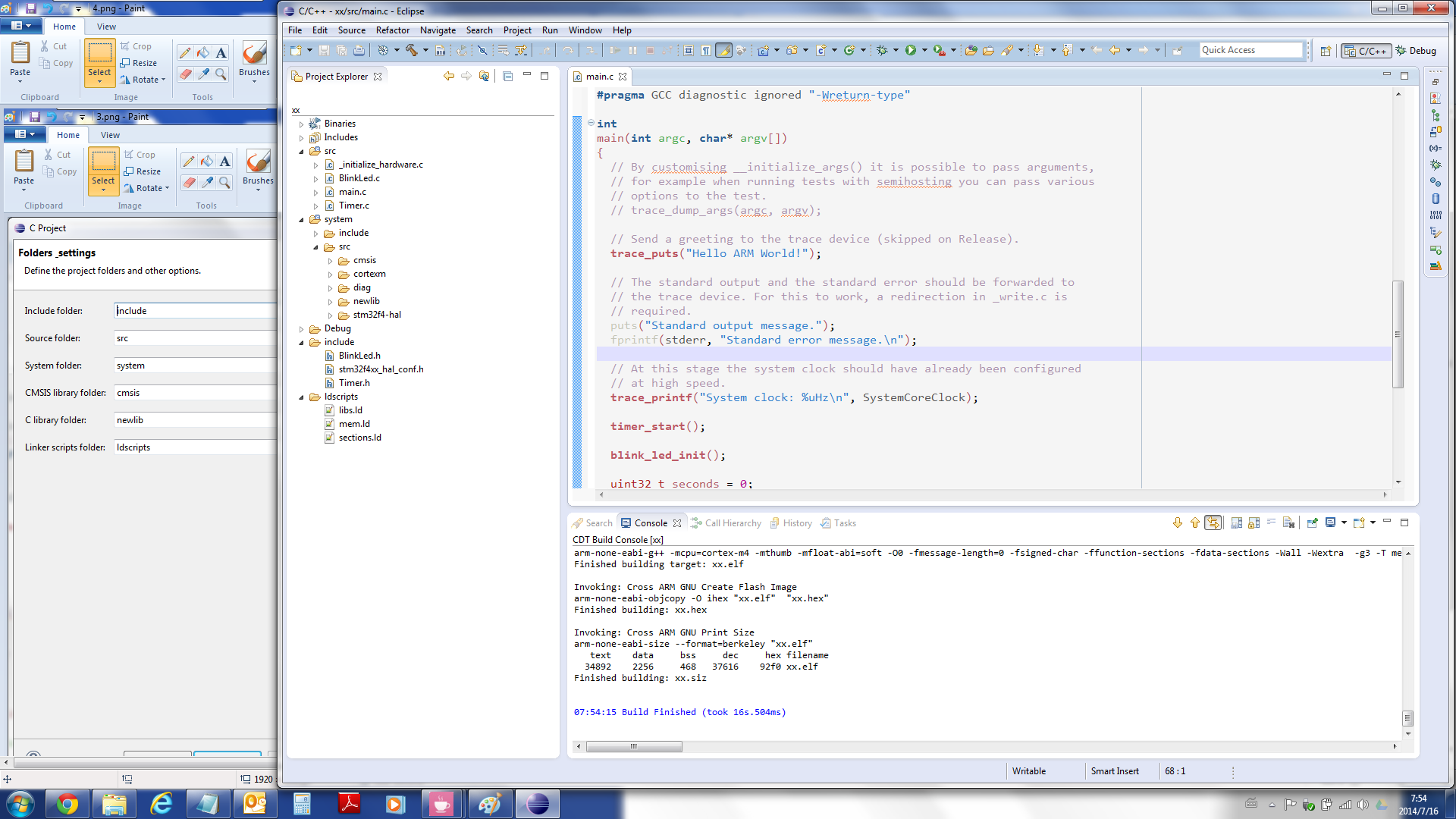Click the console horizontal scrollbar thumb
Screen dimensions: 1456x819
coord(634,746)
